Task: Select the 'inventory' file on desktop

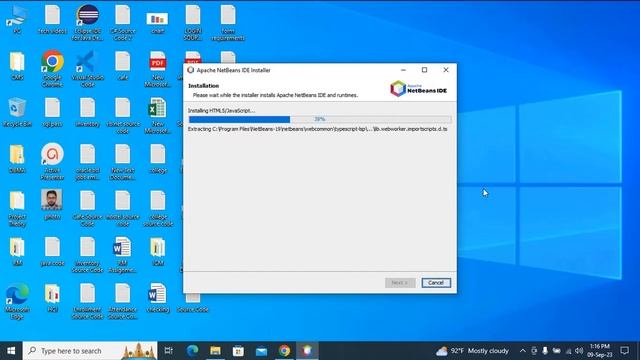Action: [87, 112]
